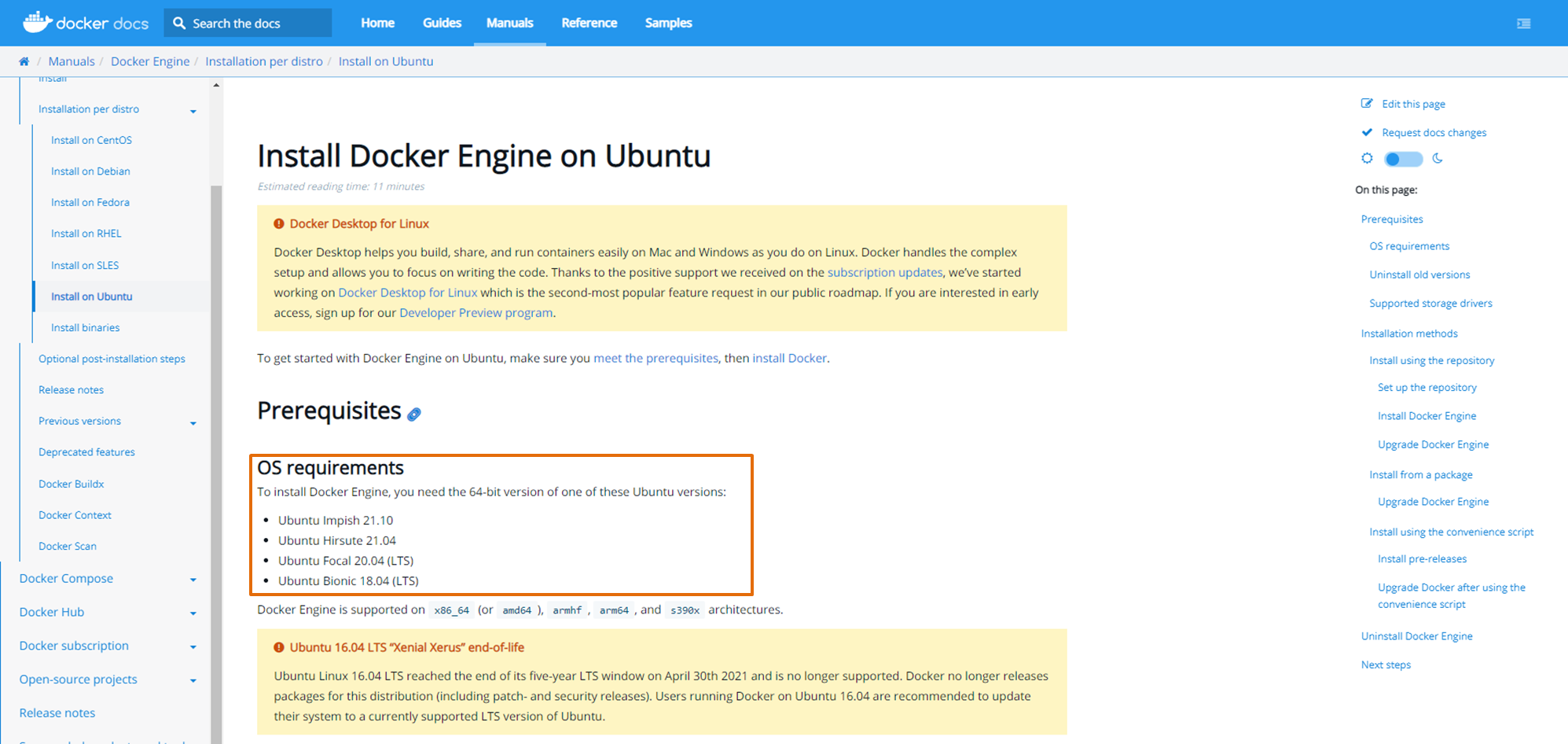Expand the Docker Hub section
The width and height of the screenshot is (1568, 744).
193,613
